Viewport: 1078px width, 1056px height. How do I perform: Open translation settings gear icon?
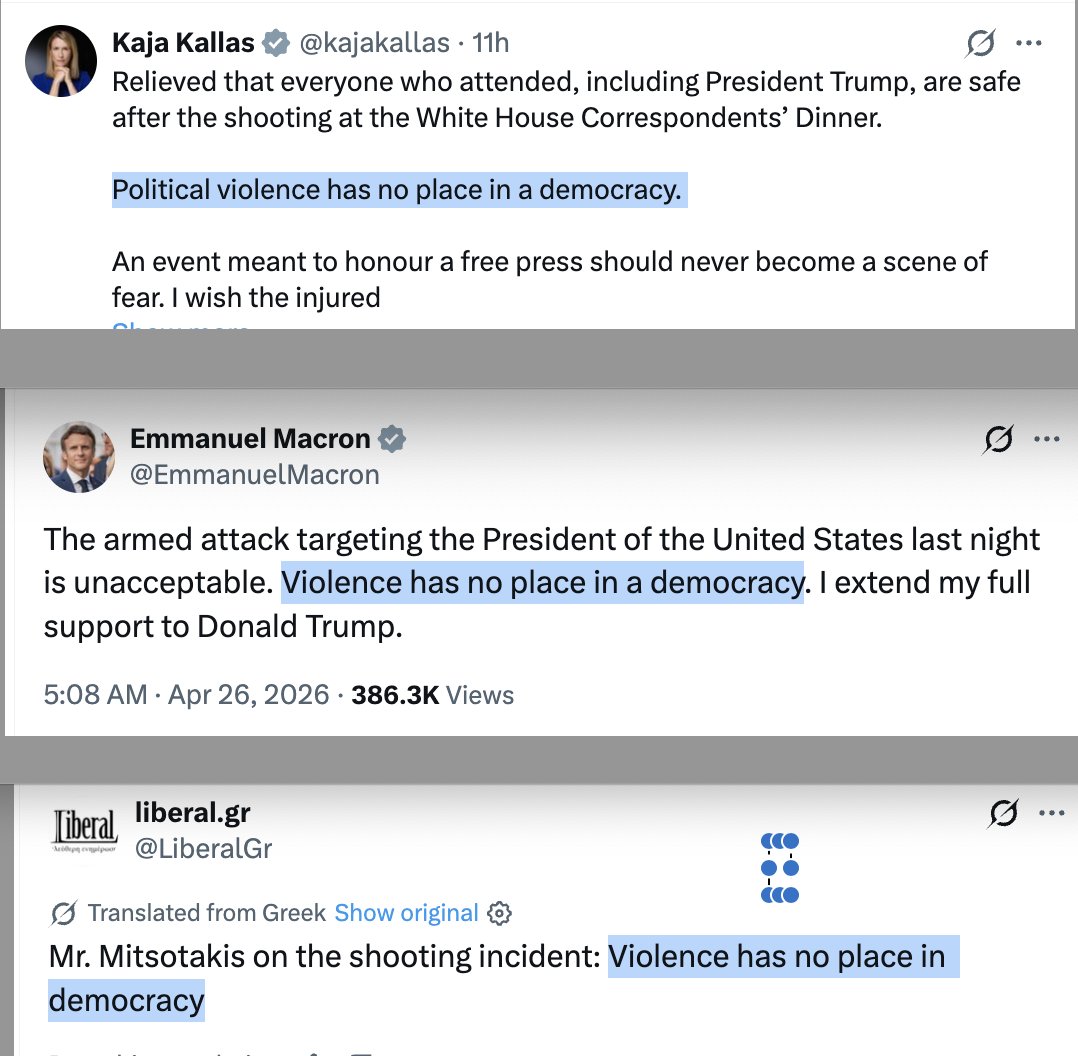pos(499,913)
